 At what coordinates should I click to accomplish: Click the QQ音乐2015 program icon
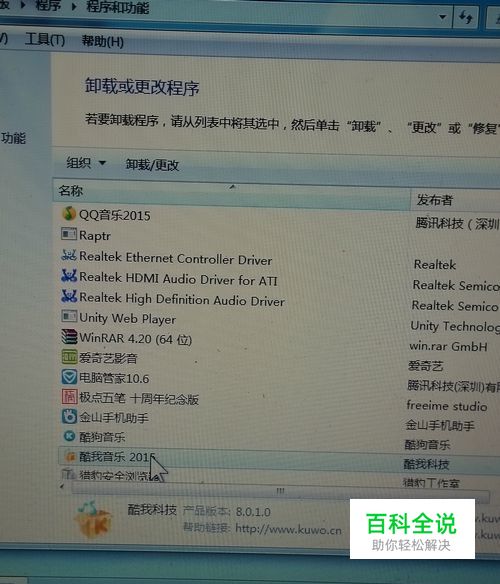coord(69,214)
